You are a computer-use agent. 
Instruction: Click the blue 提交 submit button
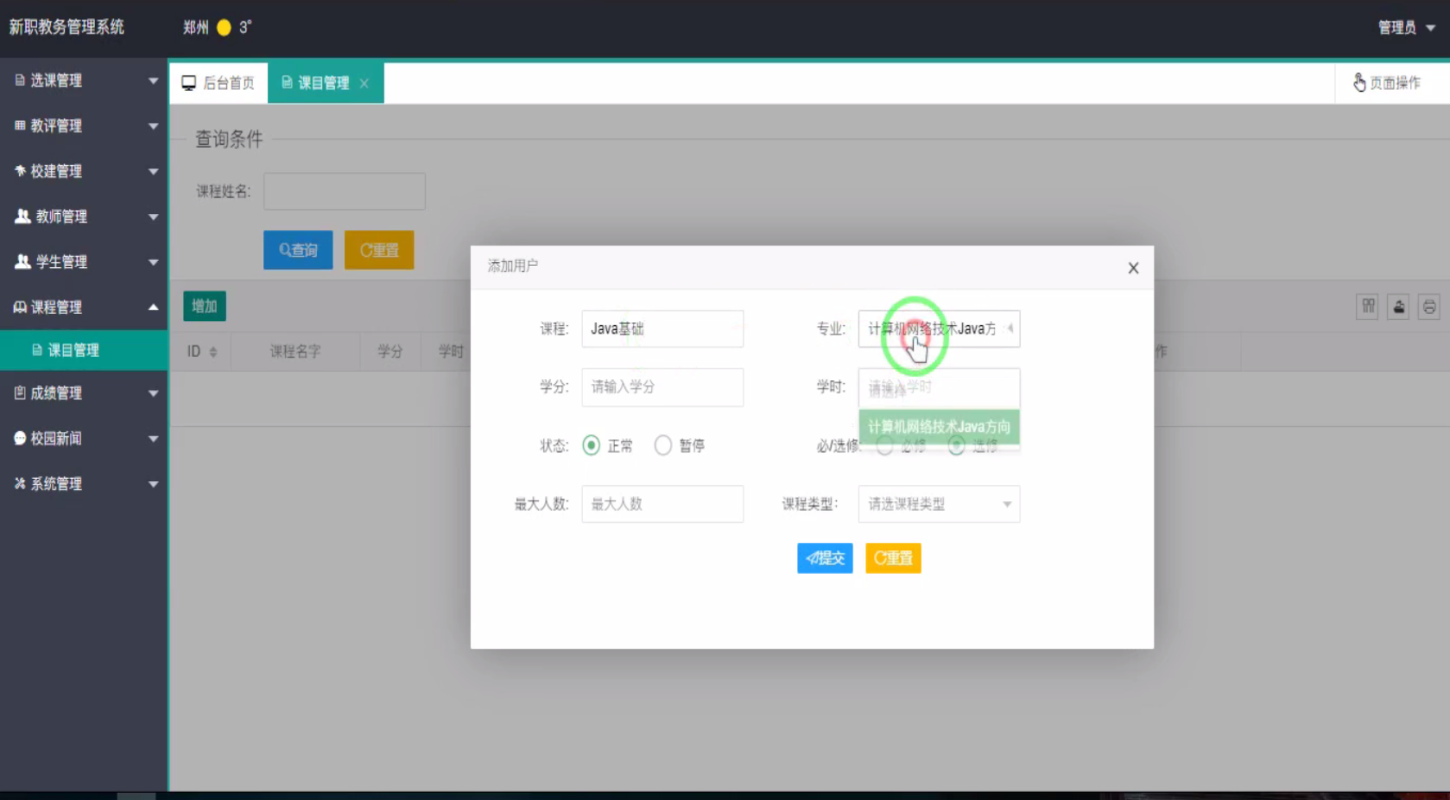825,558
